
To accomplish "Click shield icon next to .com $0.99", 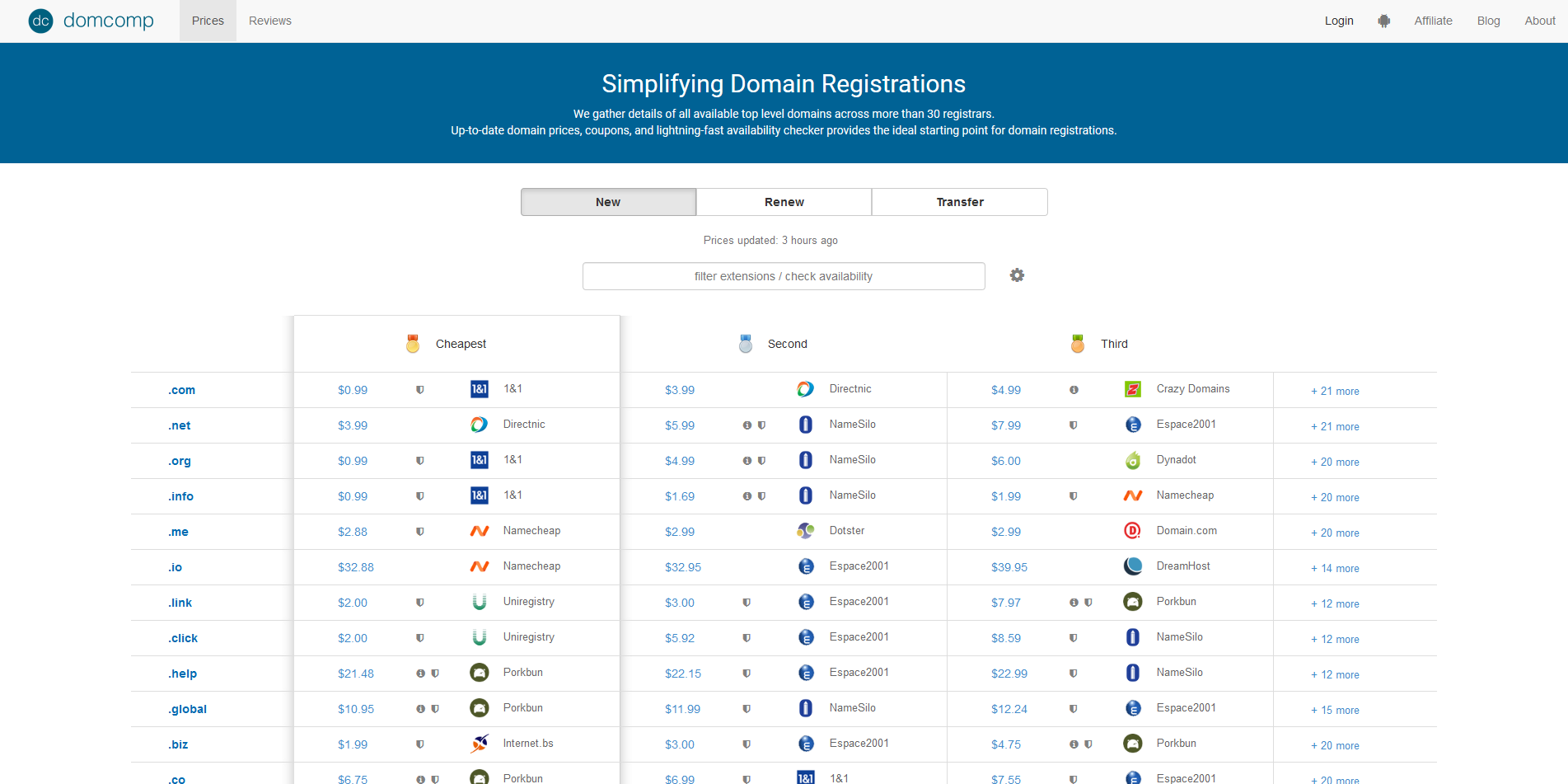I will 420,390.
